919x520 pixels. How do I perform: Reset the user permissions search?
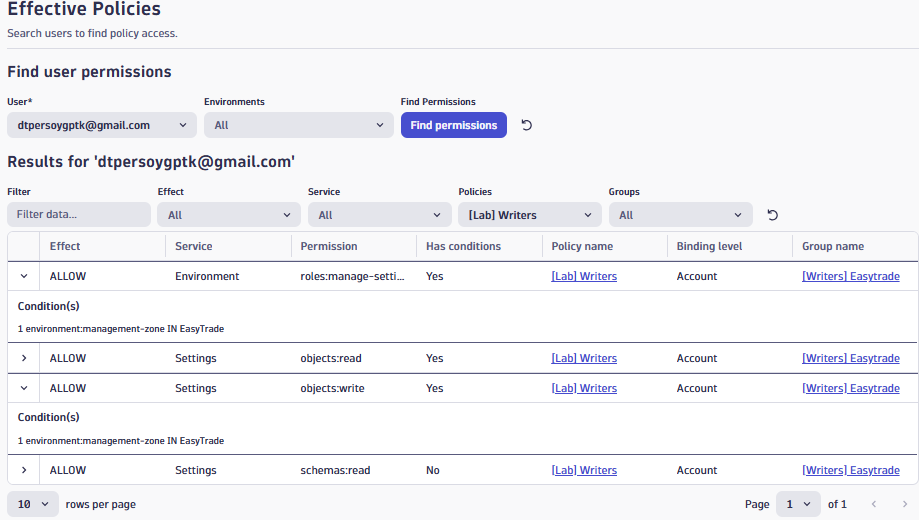click(527, 125)
